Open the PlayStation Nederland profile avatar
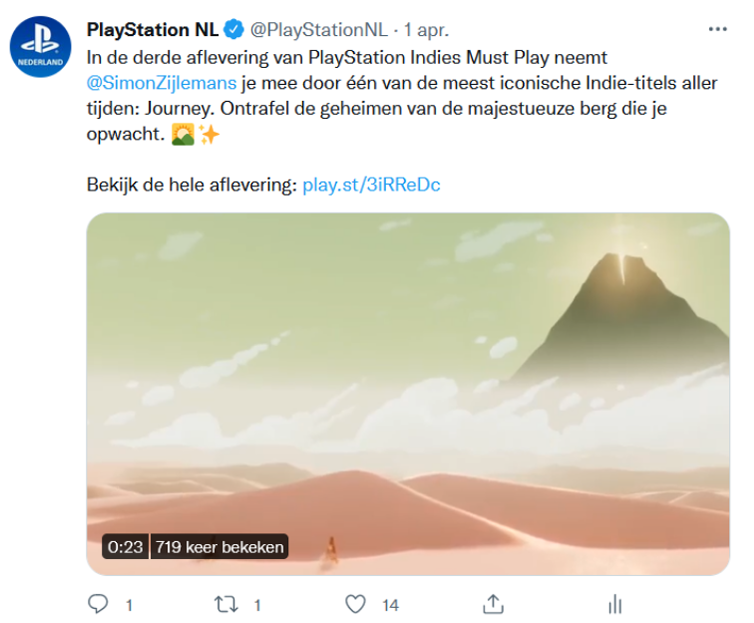This screenshot has height=623, width=754. tap(40, 47)
